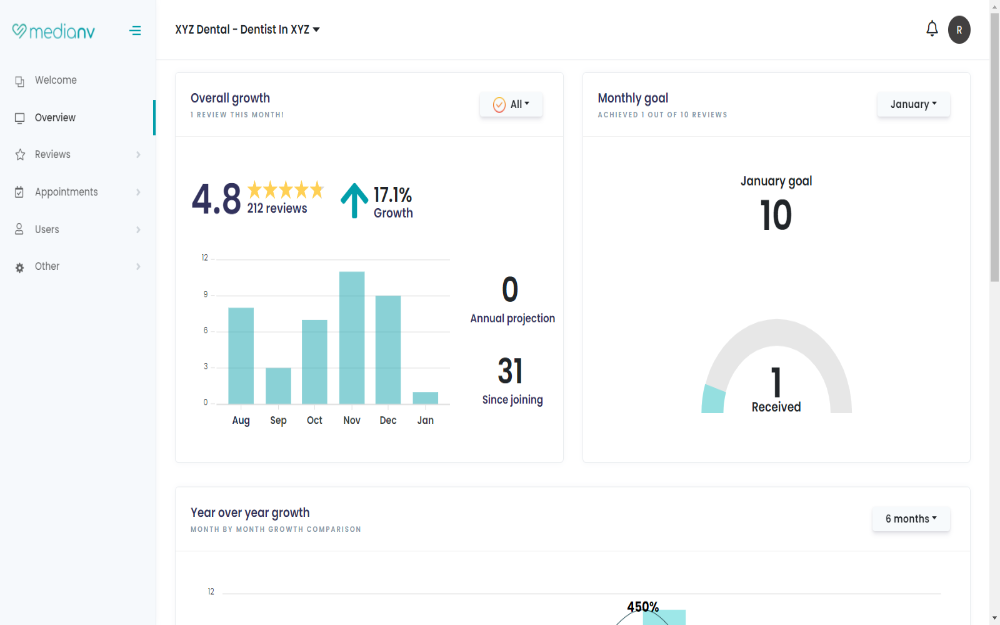Open the XYZ Dental location dropdown
The width and height of the screenshot is (1000, 625).
point(247,30)
